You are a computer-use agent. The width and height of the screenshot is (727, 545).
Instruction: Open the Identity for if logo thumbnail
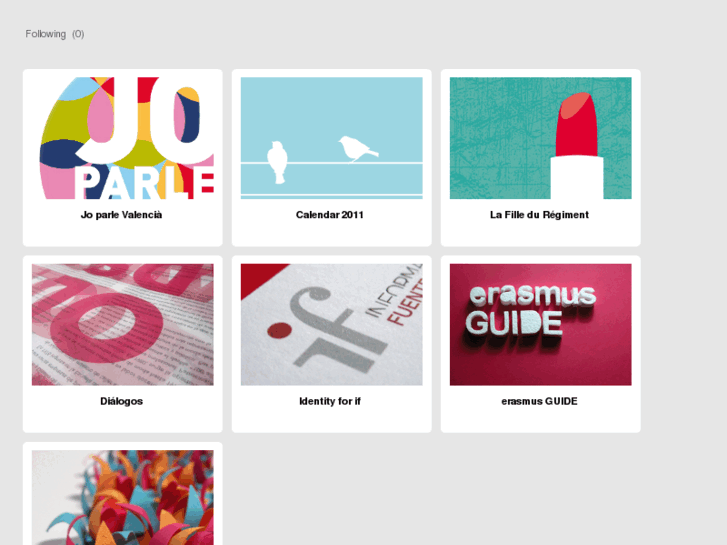pos(332,325)
